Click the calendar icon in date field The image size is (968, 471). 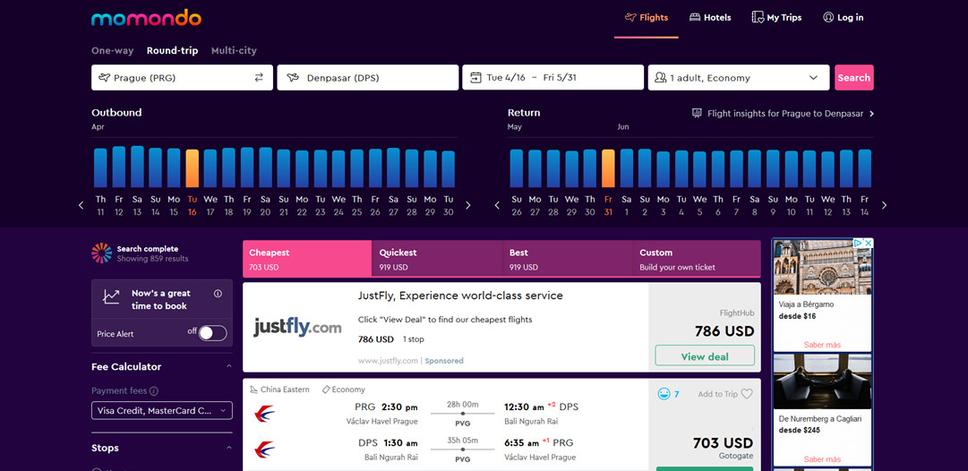point(475,77)
